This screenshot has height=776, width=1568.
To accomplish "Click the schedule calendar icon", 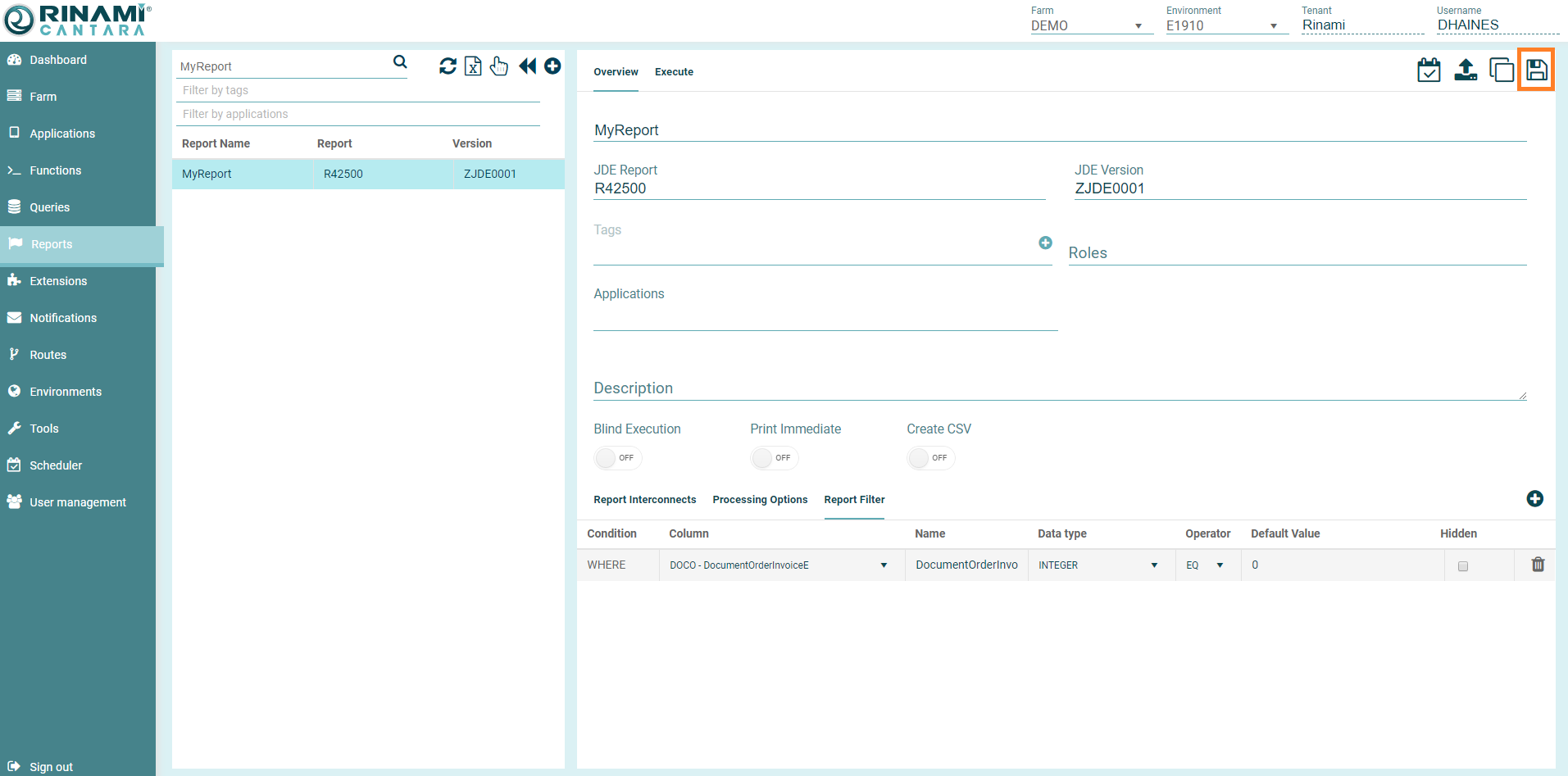I will [1429, 70].
